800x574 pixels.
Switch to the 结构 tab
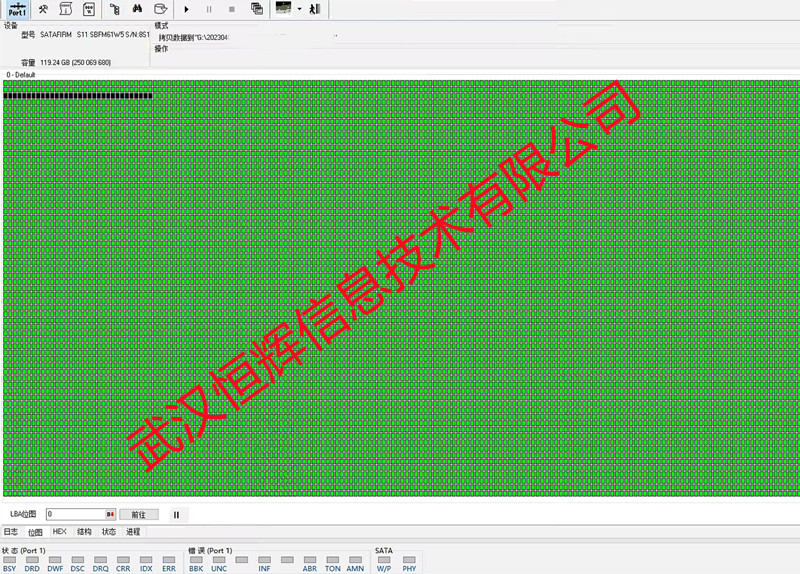coord(84,532)
